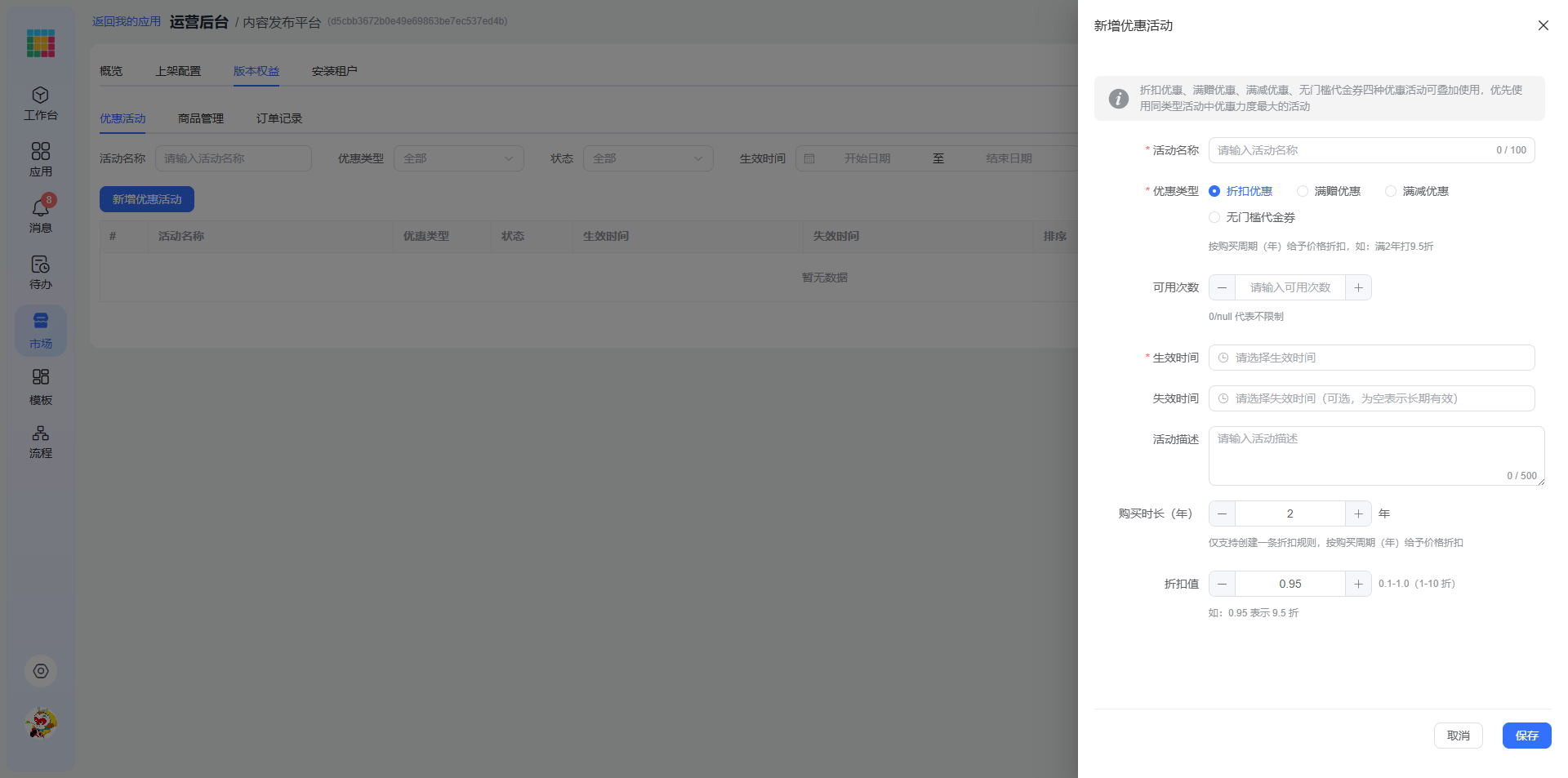Click the user avatar at sidebar bottom
The height and width of the screenshot is (778, 1568).
click(41, 723)
